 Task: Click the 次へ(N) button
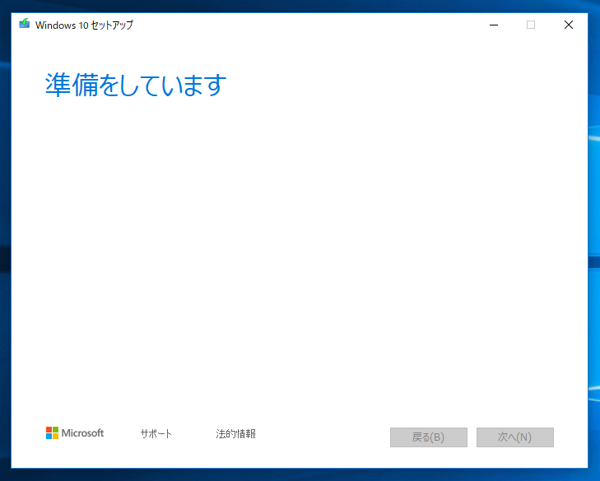tap(515, 437)
